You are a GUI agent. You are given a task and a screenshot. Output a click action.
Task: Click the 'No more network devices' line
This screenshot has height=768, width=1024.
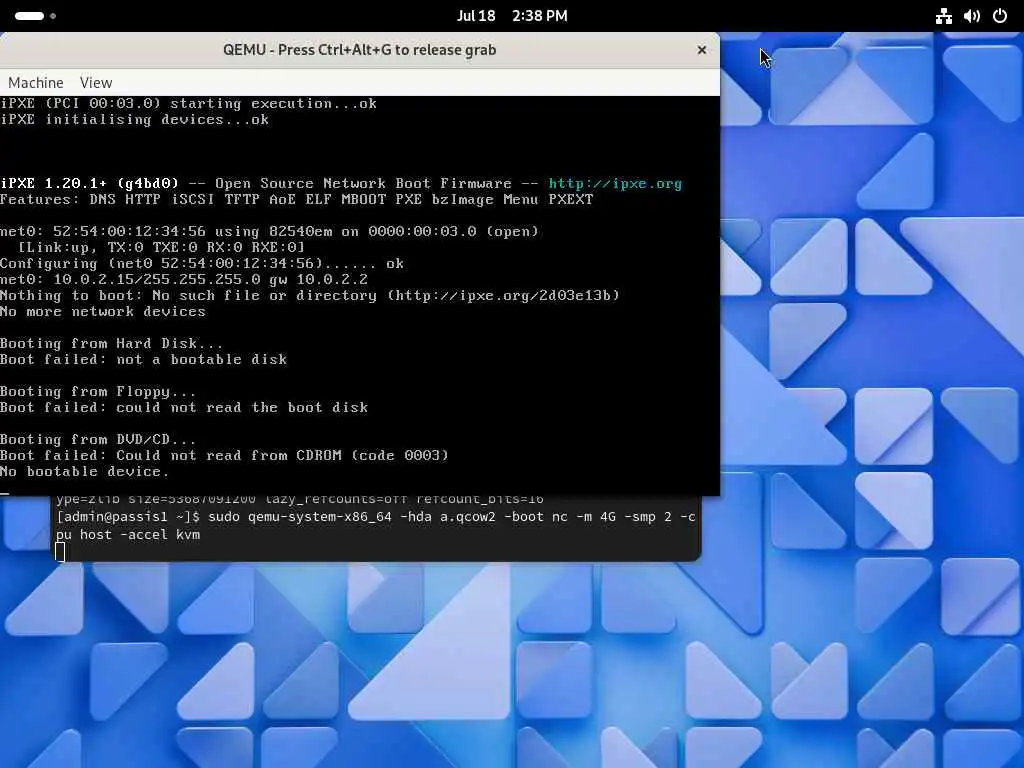103,312
